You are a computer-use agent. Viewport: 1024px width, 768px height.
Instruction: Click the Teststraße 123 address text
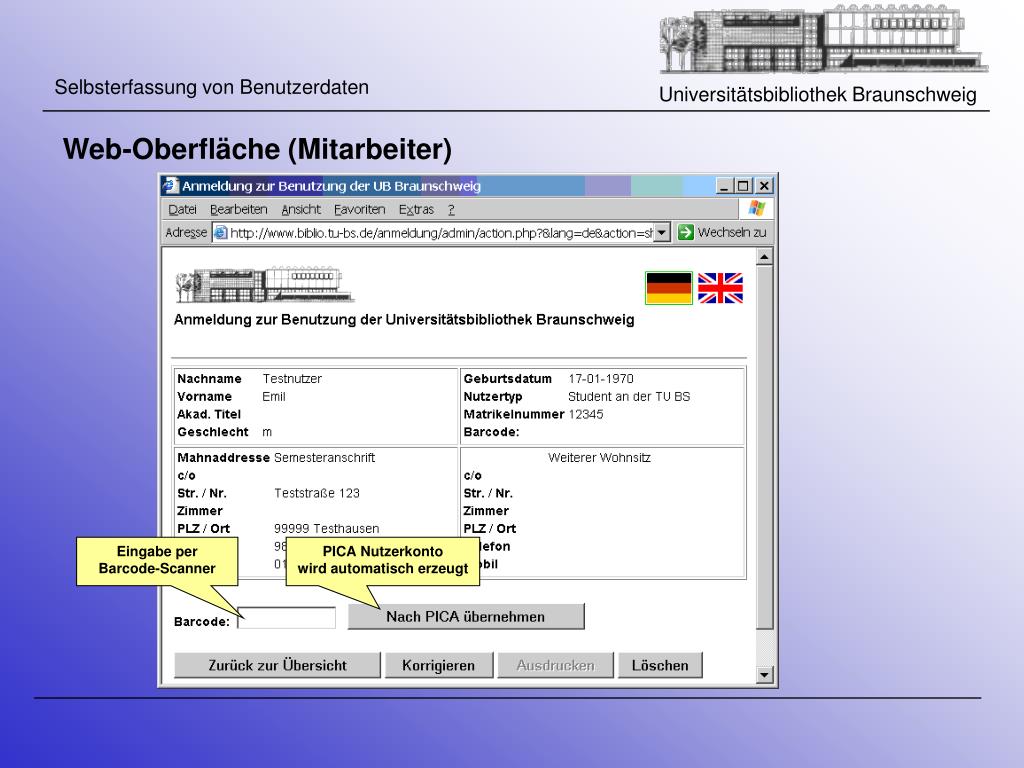pyautogui.click(x=317, y=493)
